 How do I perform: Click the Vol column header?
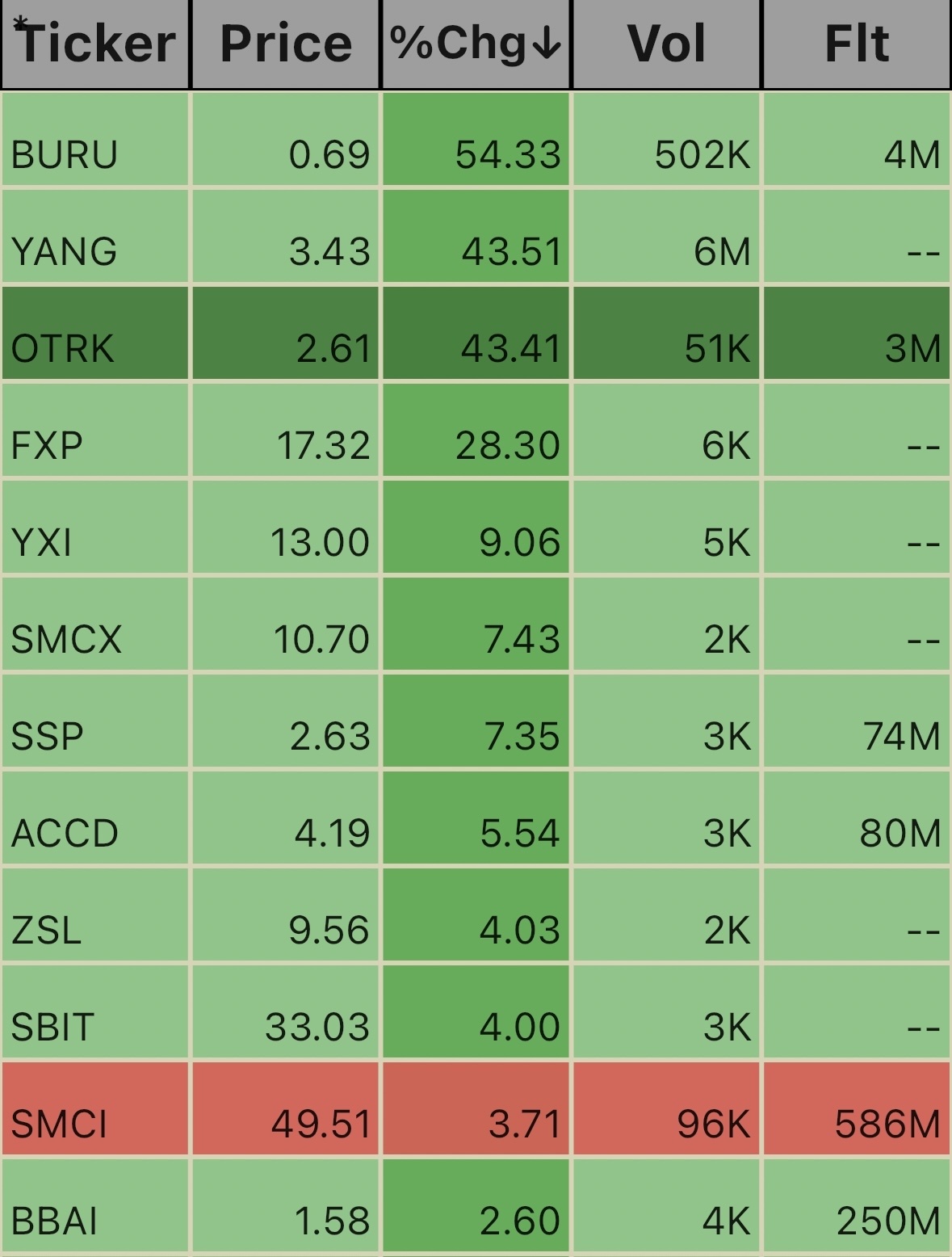(666, 44)
